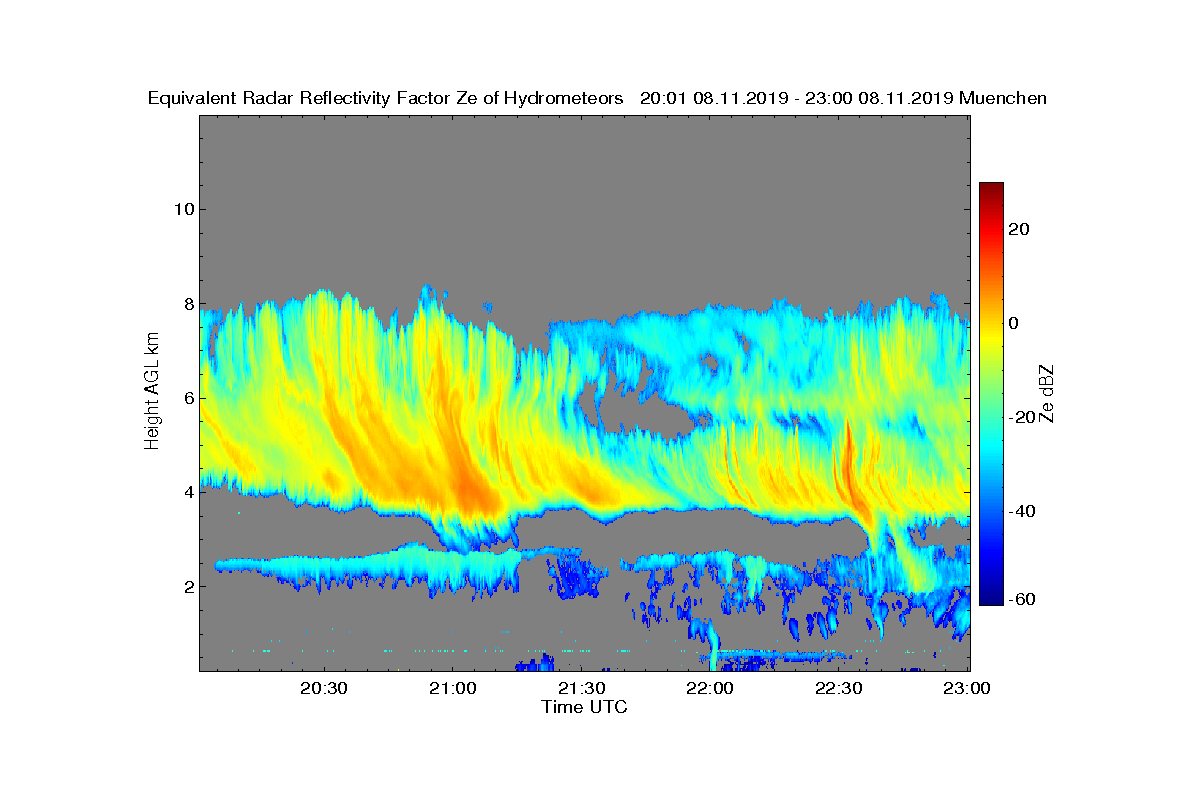Click the '20:30' time tick label

(x=324, y=688)
